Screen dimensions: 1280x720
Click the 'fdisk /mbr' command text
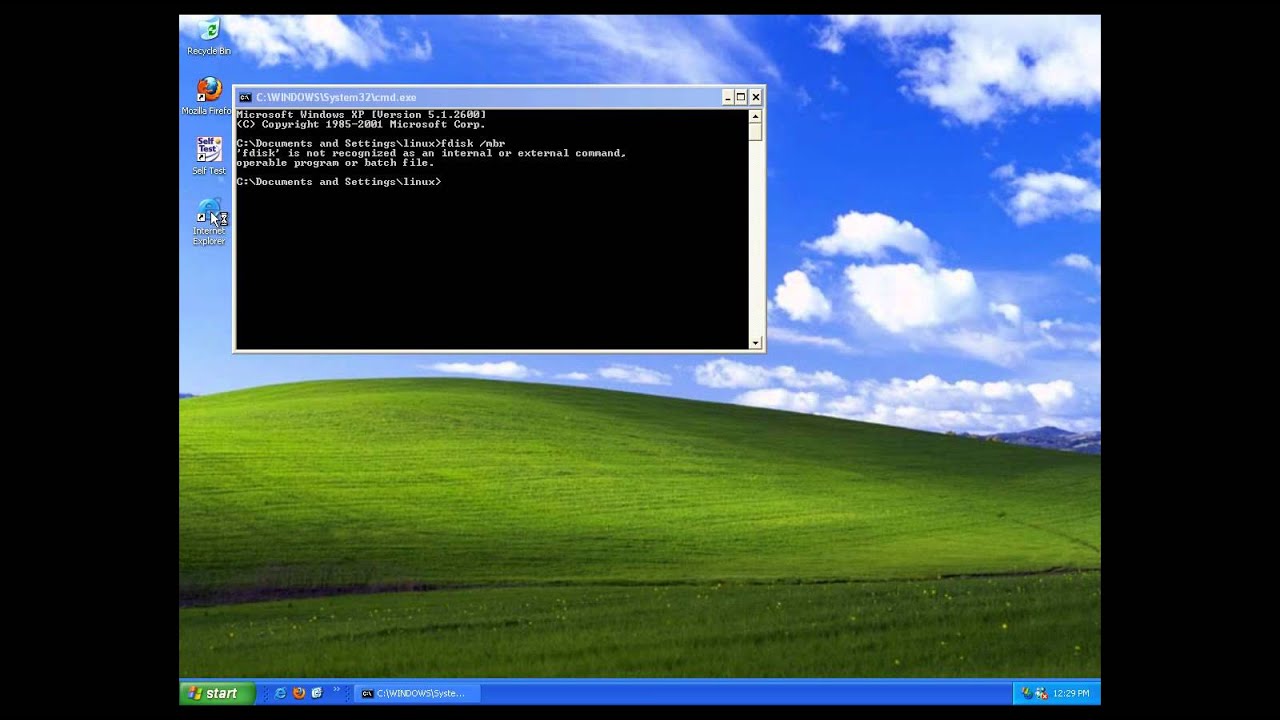click(x=473, y=144)
